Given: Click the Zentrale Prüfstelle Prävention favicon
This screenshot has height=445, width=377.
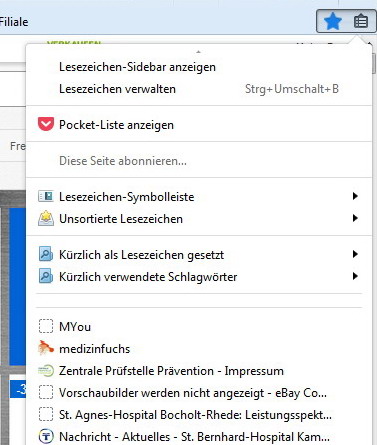Looking at the screenshot, I should [x=46, y=370].
